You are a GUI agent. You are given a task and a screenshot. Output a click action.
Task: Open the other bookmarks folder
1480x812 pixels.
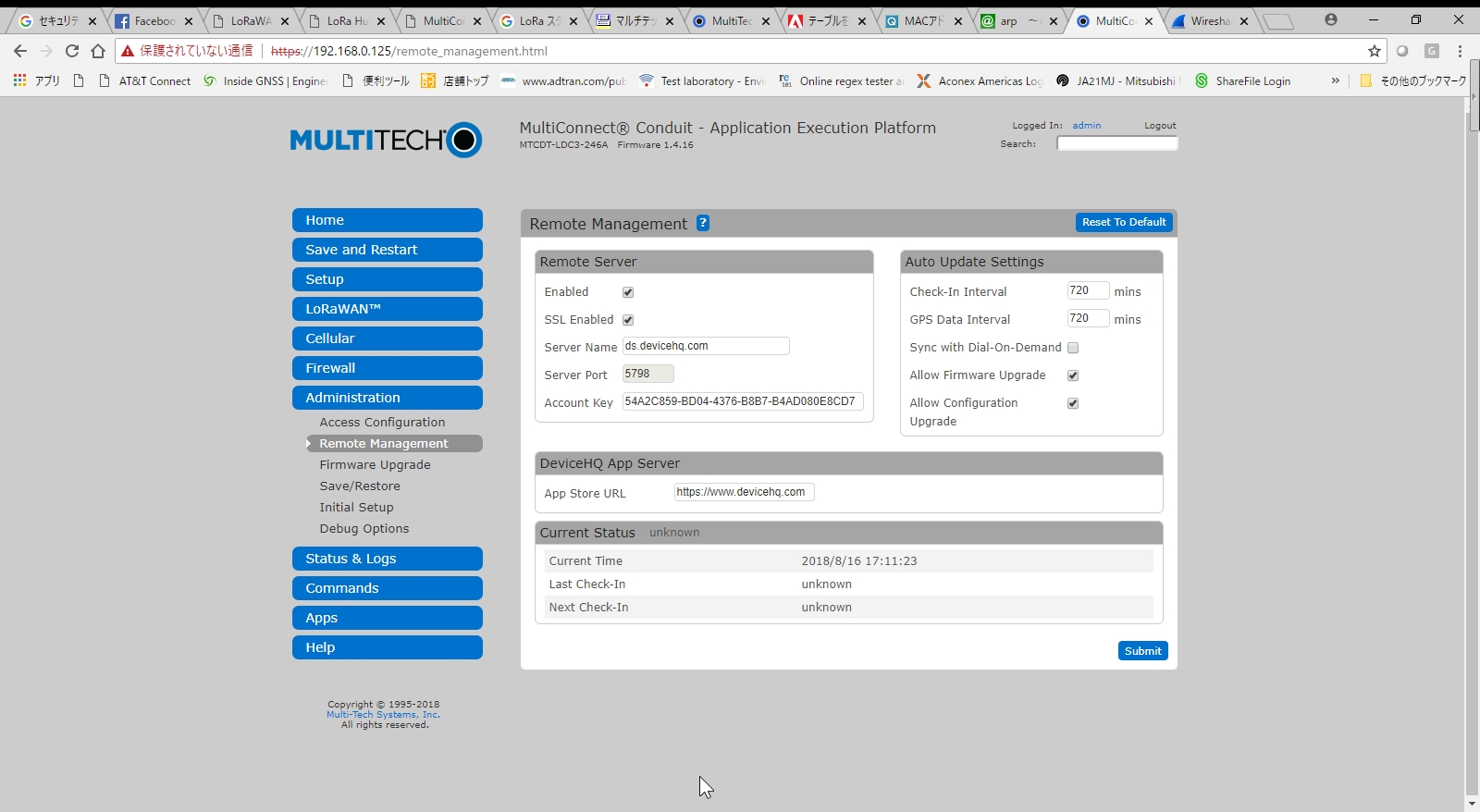click(1412, 81)
